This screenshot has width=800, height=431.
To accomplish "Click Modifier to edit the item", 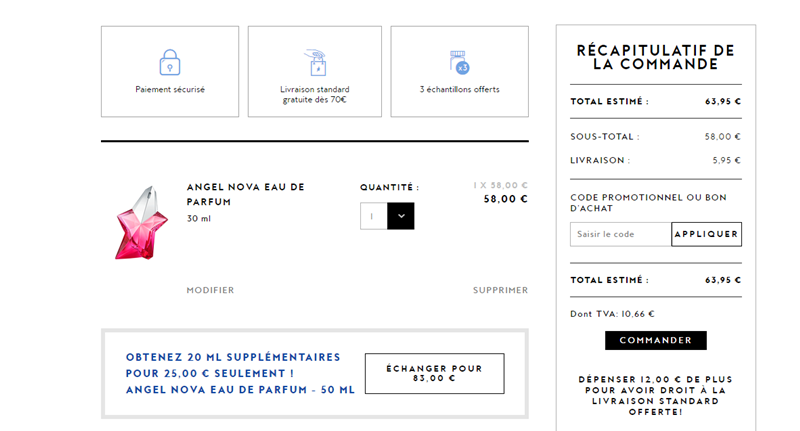I will tap(210, 290).
